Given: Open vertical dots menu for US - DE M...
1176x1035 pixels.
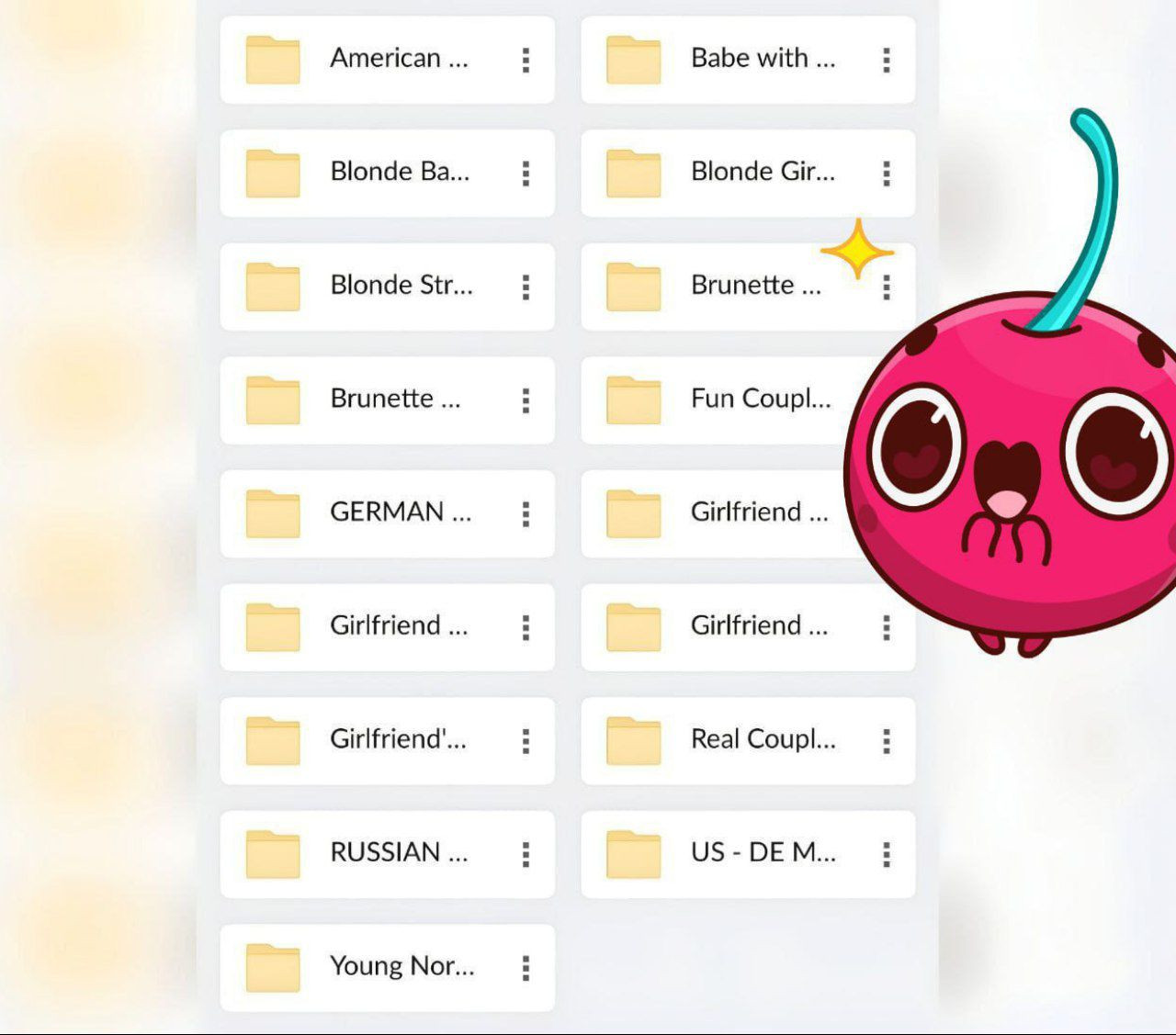Looking at the screenshot, I should (887, 855).
